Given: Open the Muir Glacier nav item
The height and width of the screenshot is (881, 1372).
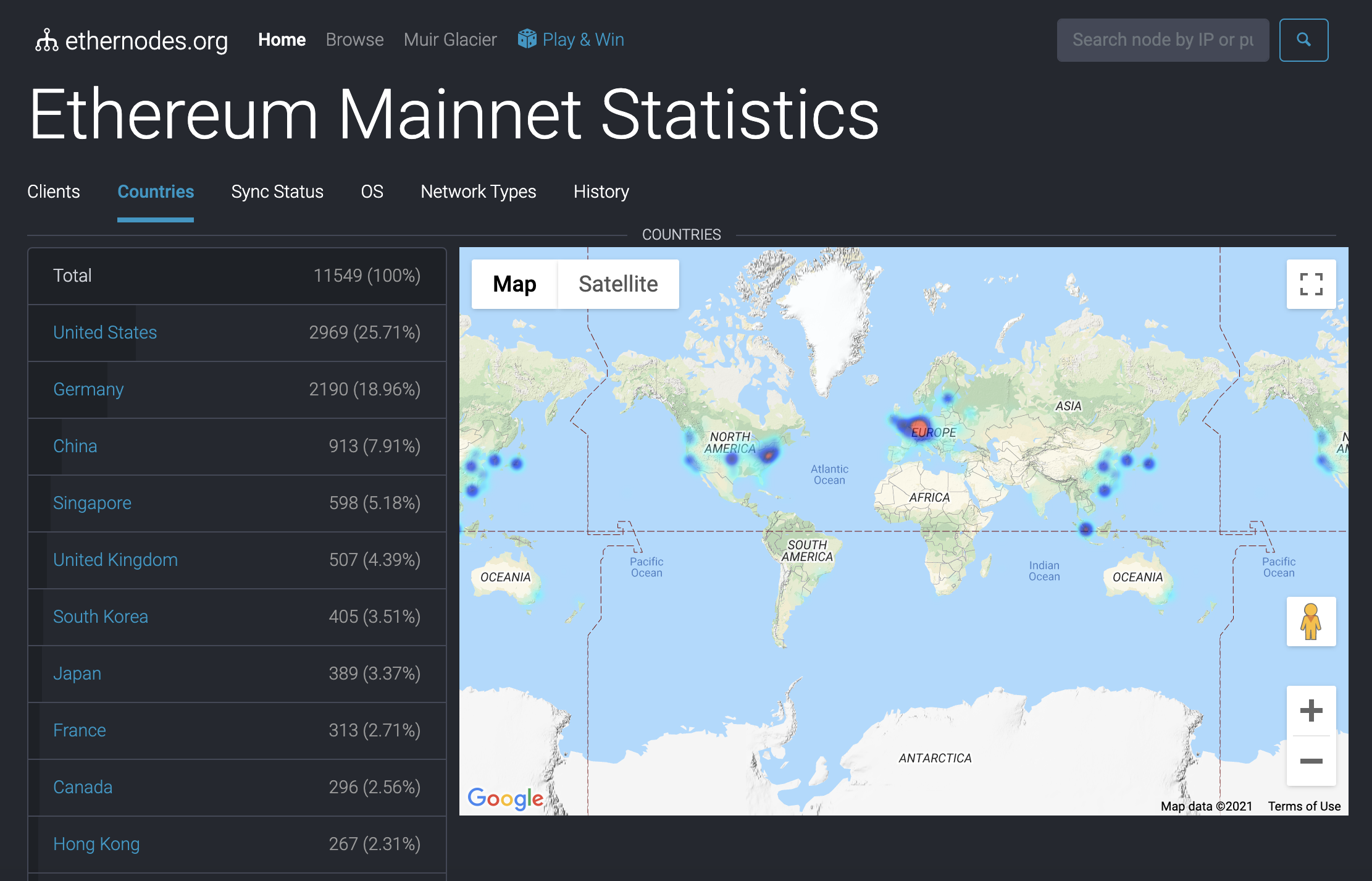Looking at the screenshot, I should coord(450,40).
